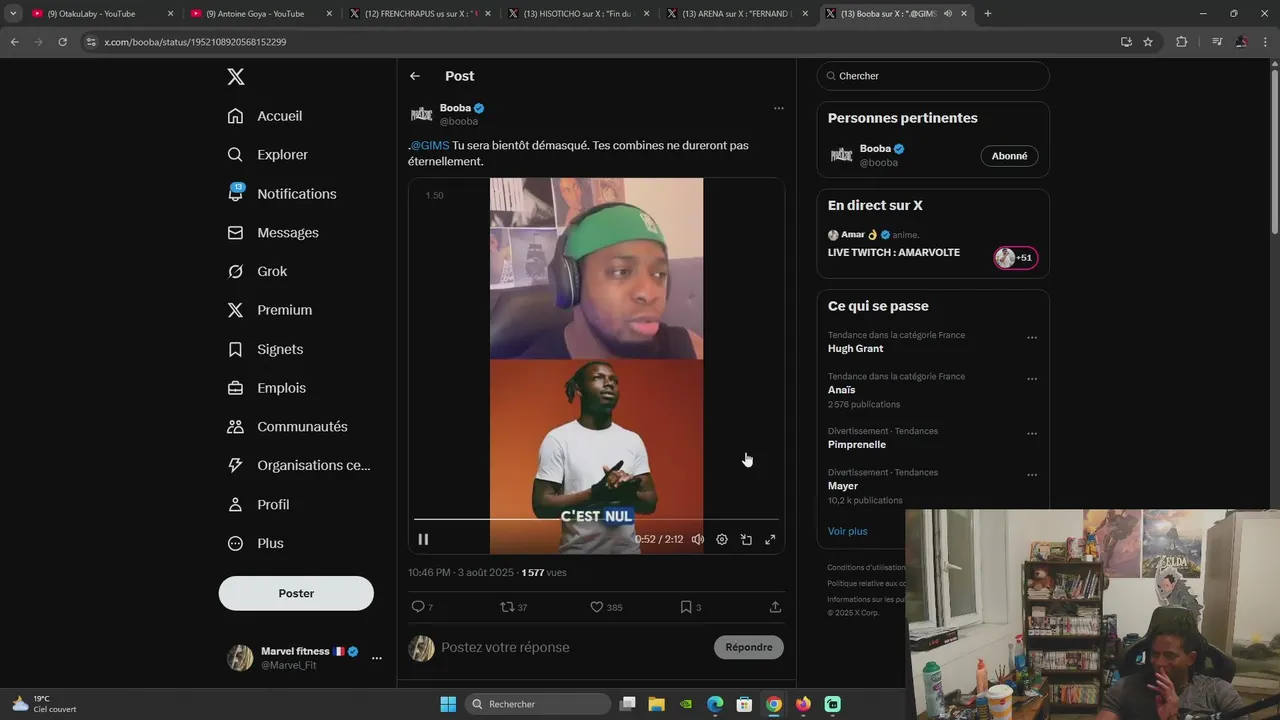Open Explorer from the sidebar
The height and width of the screenshot is (720, 1280).
coord(268,155)
